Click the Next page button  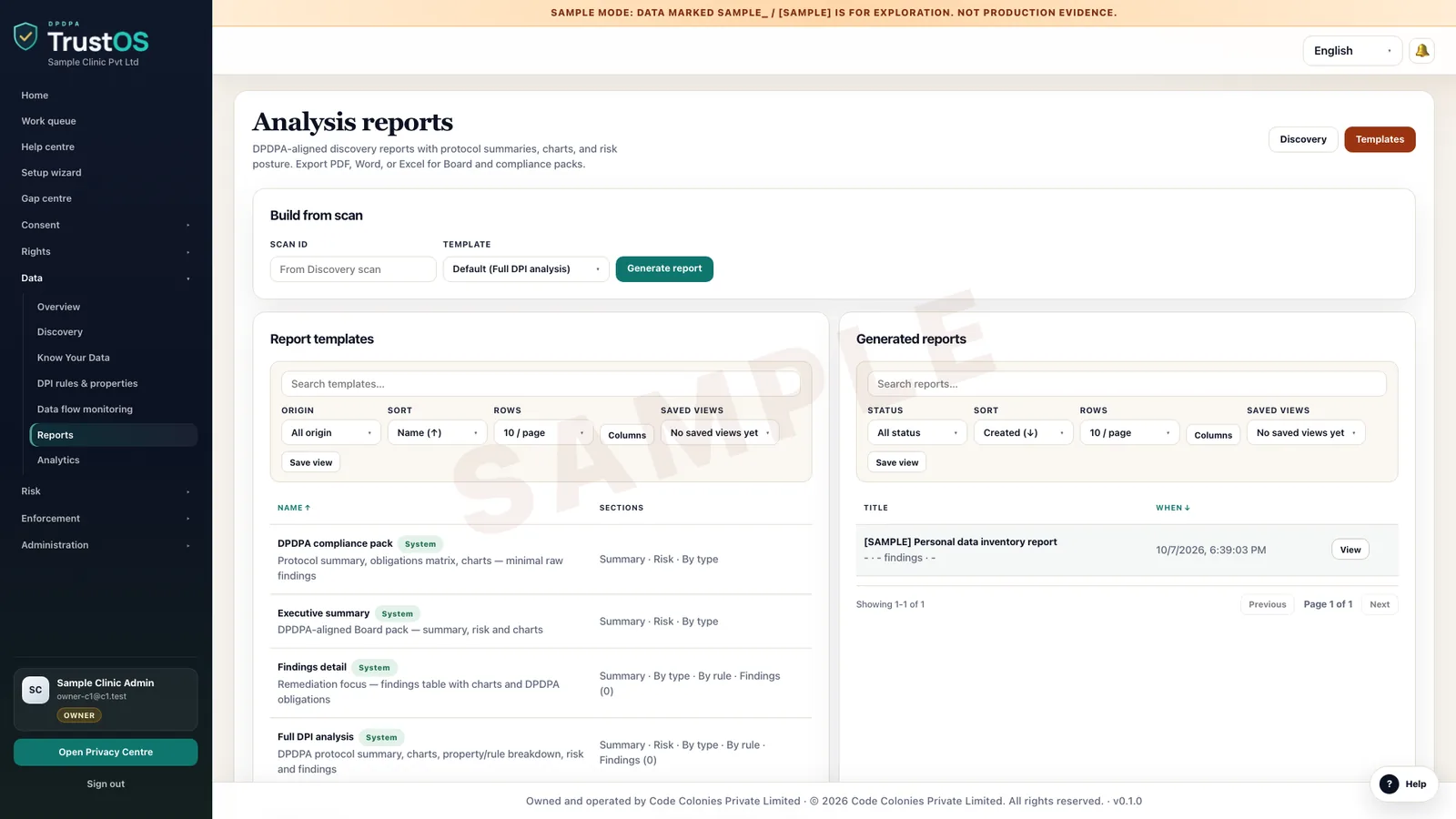coord(1380,604)
